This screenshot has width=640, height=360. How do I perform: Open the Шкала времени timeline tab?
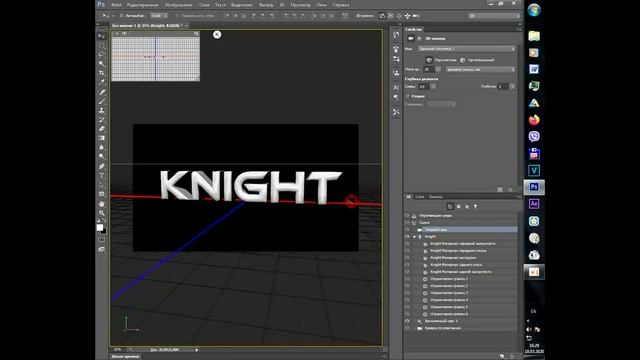click(126, 356)
